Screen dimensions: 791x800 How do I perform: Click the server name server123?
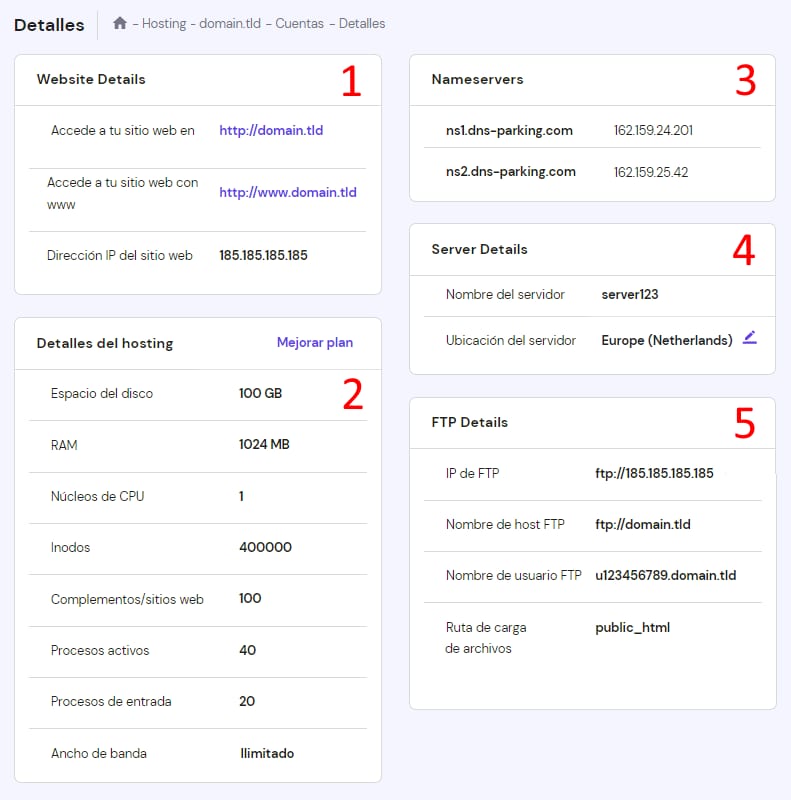629,295
